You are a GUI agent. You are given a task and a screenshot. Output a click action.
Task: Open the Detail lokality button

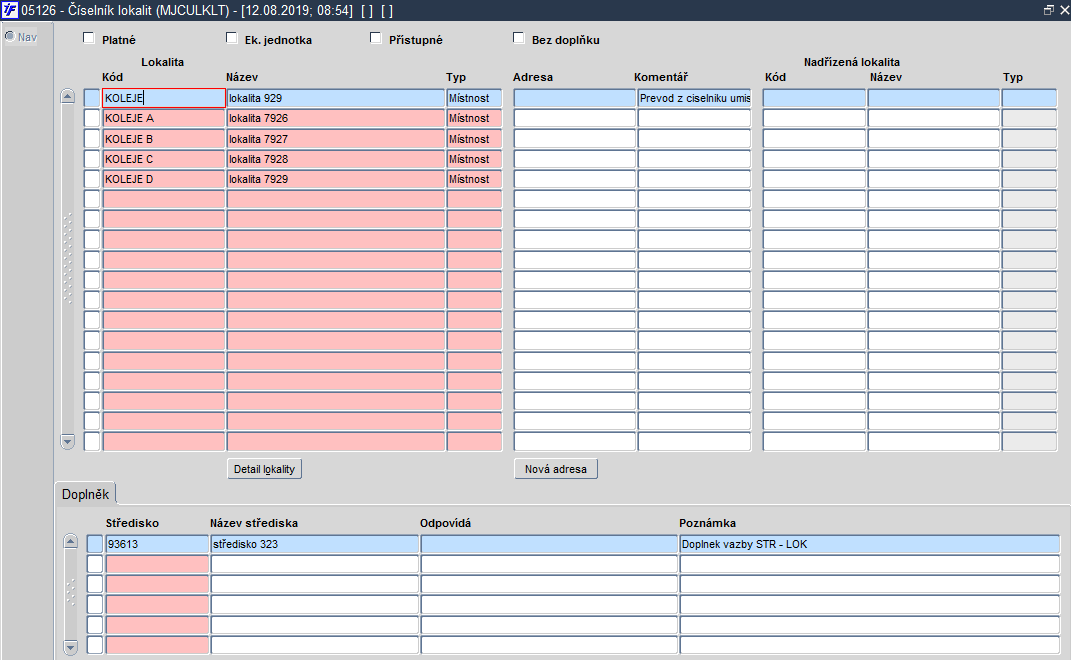pos(264,469)
